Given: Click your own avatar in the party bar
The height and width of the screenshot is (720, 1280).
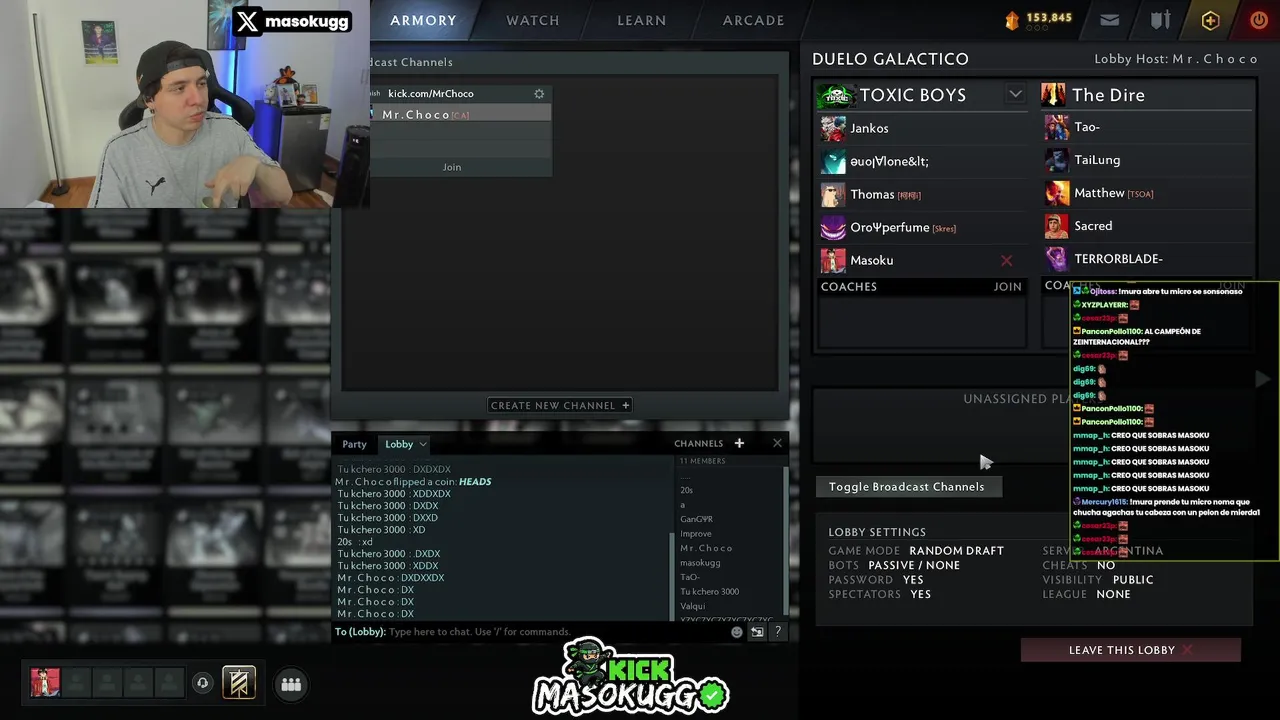Looking at the screenshot, I should pos(45,683).
